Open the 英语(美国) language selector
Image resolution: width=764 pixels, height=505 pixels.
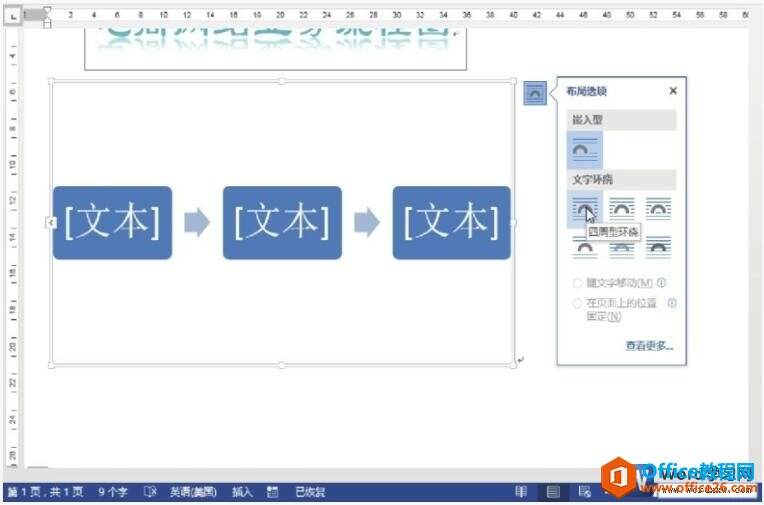193,492
